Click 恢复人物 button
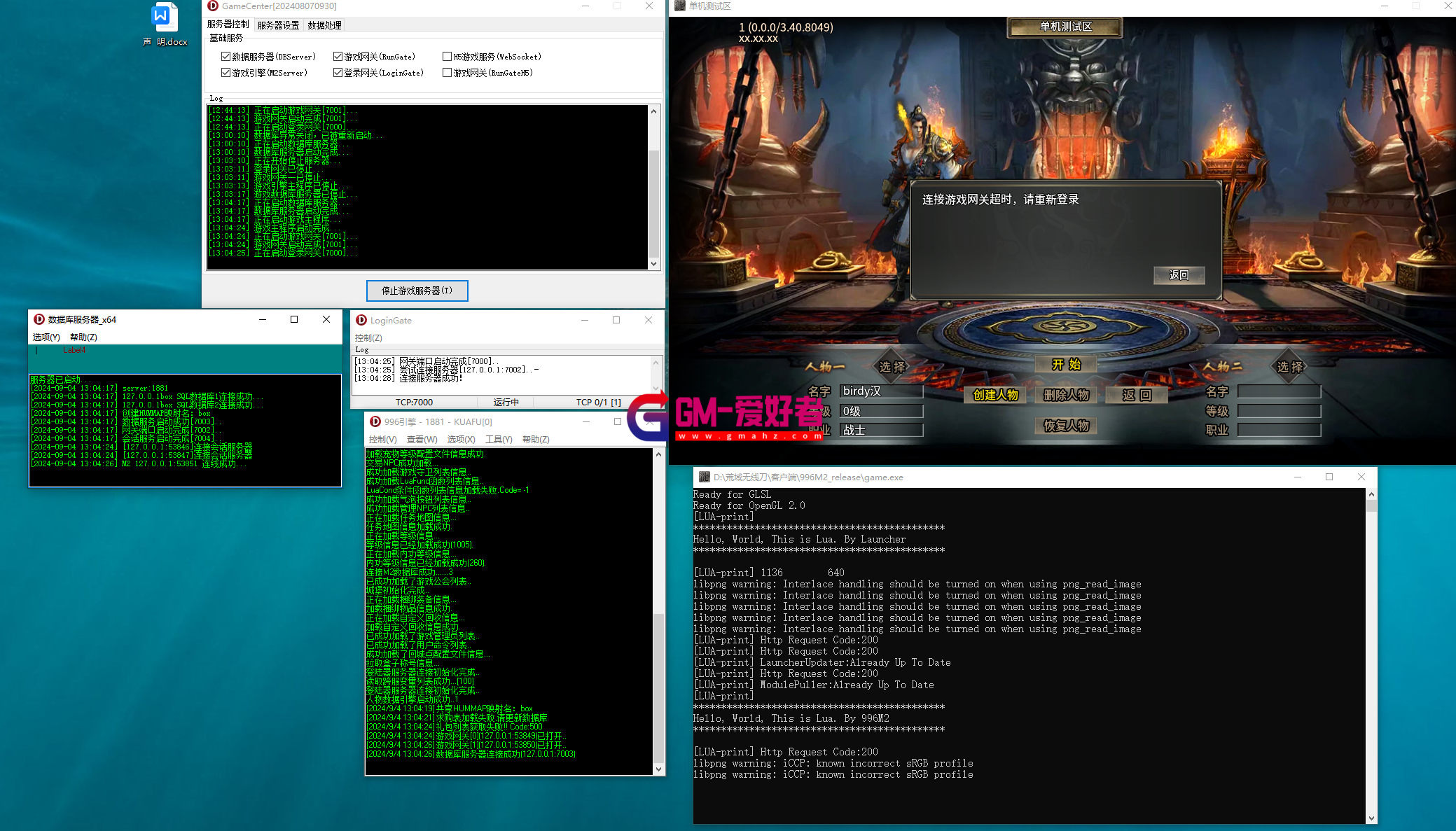This screenshot has height=831, width=1456. click(x=1066, y=426)
